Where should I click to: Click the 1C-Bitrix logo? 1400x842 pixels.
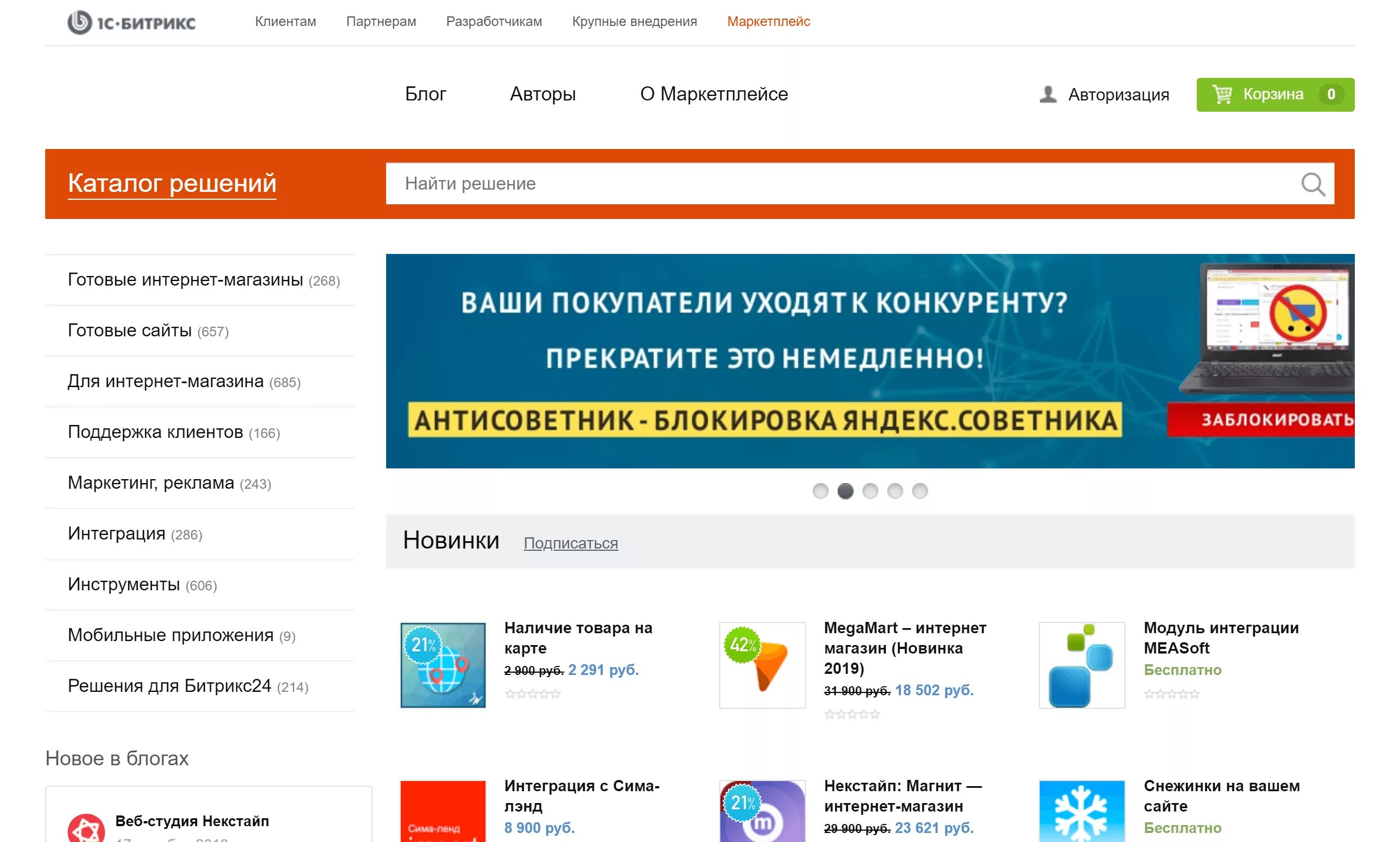click(x=131, y=23)
